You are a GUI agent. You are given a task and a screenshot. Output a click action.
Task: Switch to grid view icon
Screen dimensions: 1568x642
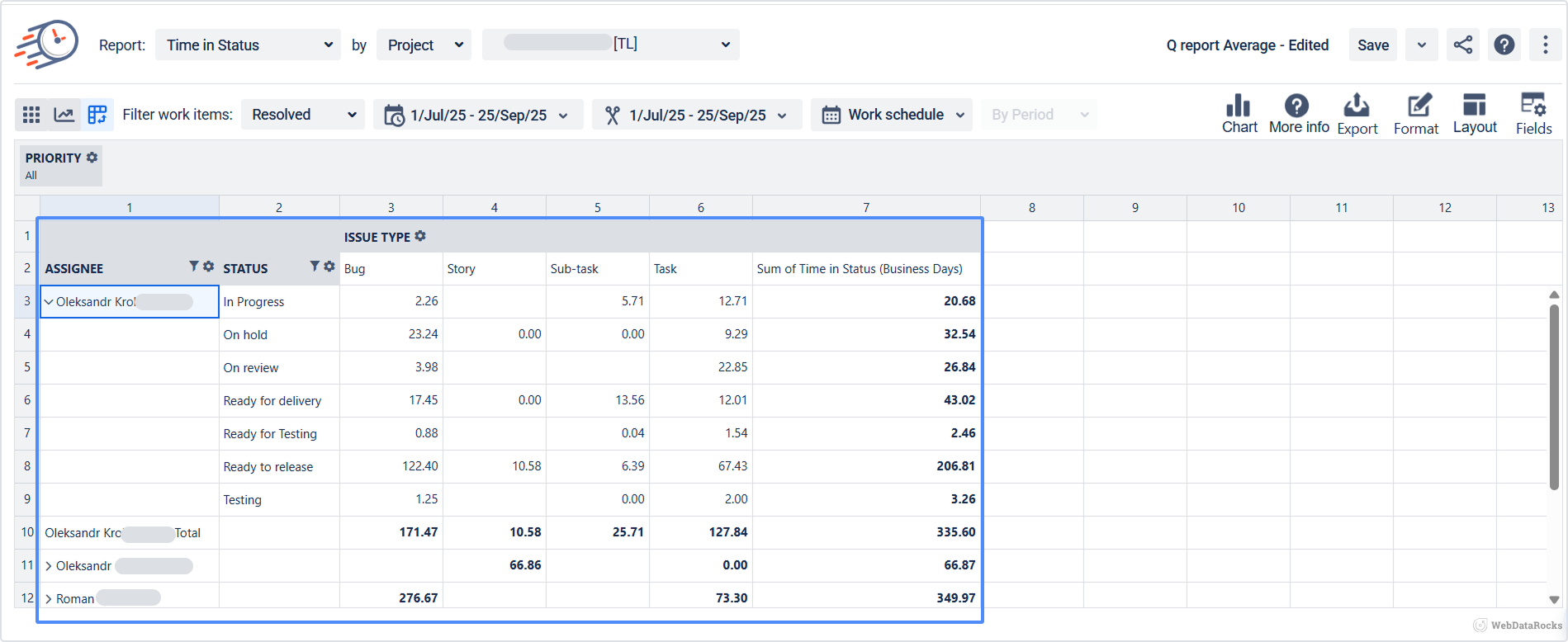pos(31,115)
